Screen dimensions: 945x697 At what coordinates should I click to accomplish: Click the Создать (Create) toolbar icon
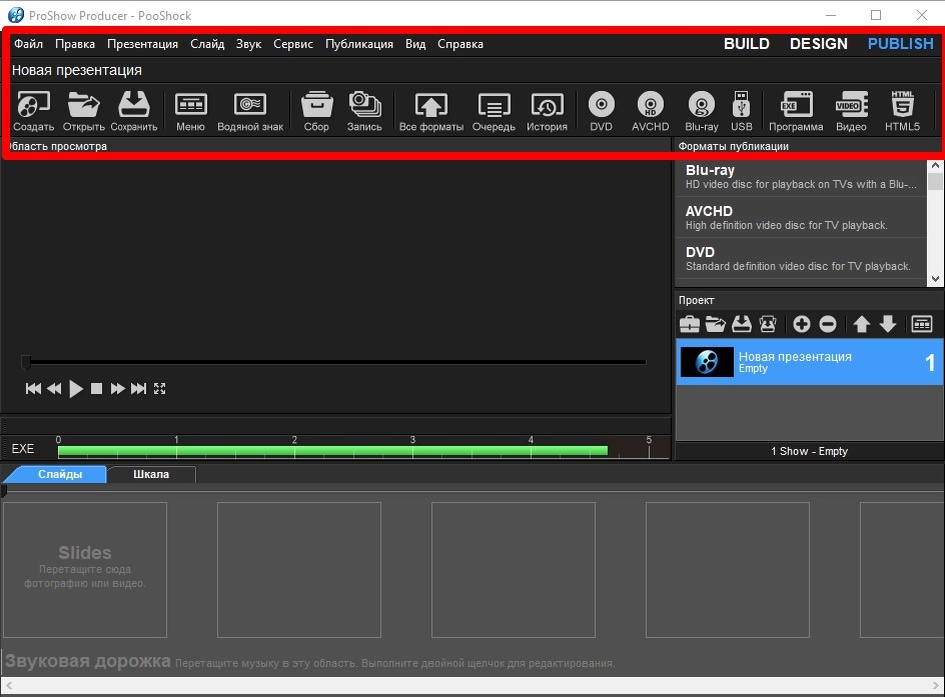pos(34,111)
